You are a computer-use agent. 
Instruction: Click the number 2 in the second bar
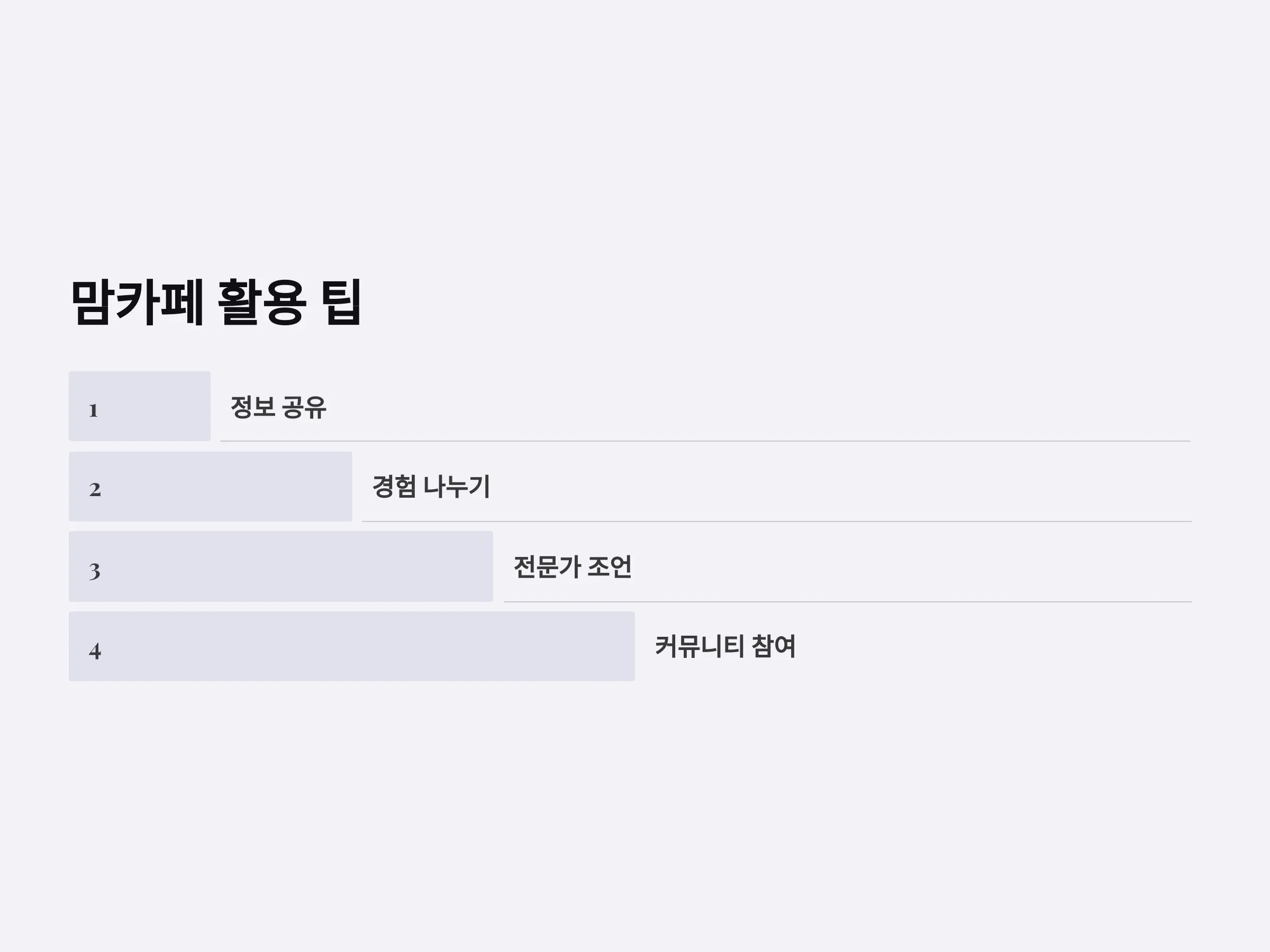(x=95, y=489)
